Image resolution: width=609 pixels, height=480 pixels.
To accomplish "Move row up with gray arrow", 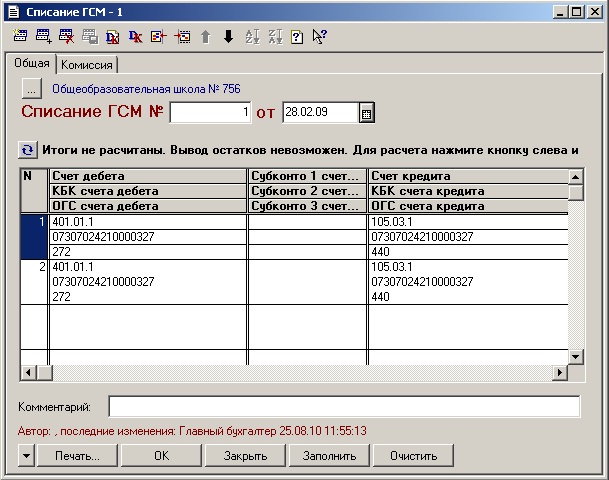I will (205, 37).
